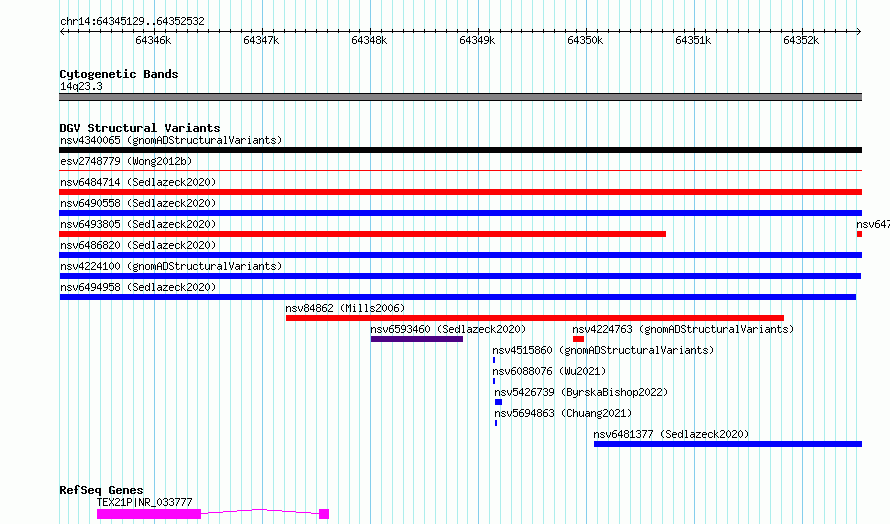890x524 pixels.
Task: Click the nsv6484714 red variant bar
Action: 460,192
